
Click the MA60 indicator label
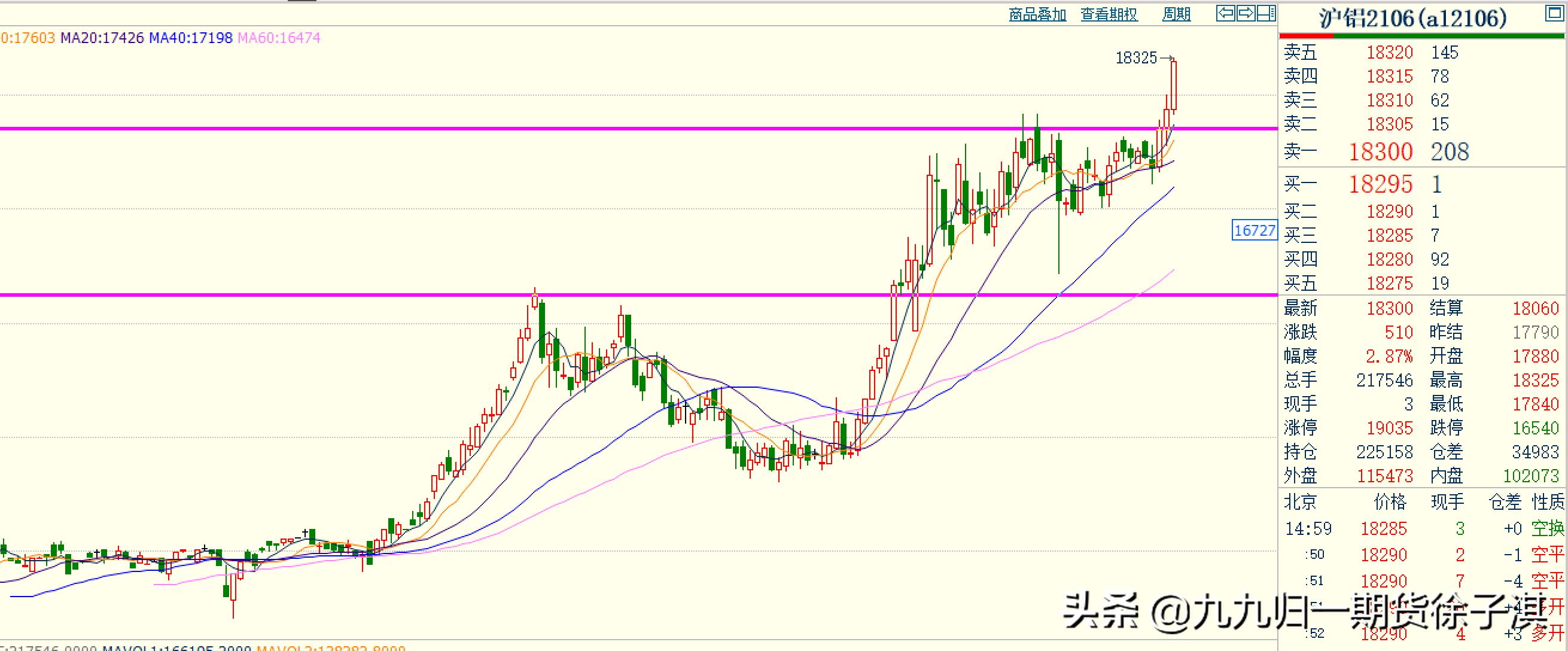click(279, 38)
